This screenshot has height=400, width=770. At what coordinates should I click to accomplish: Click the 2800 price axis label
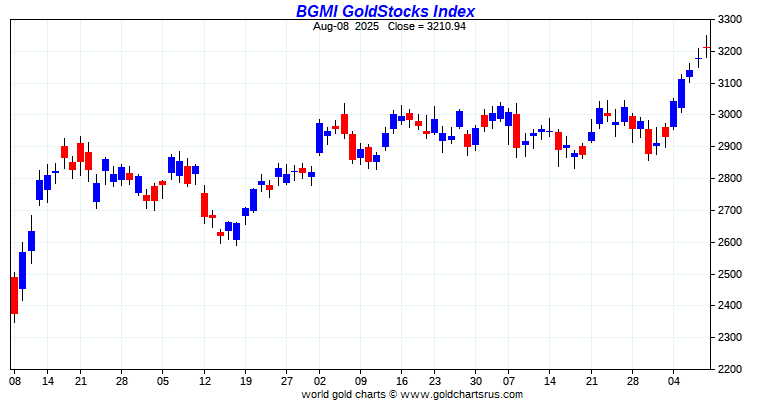coord(730,179)
